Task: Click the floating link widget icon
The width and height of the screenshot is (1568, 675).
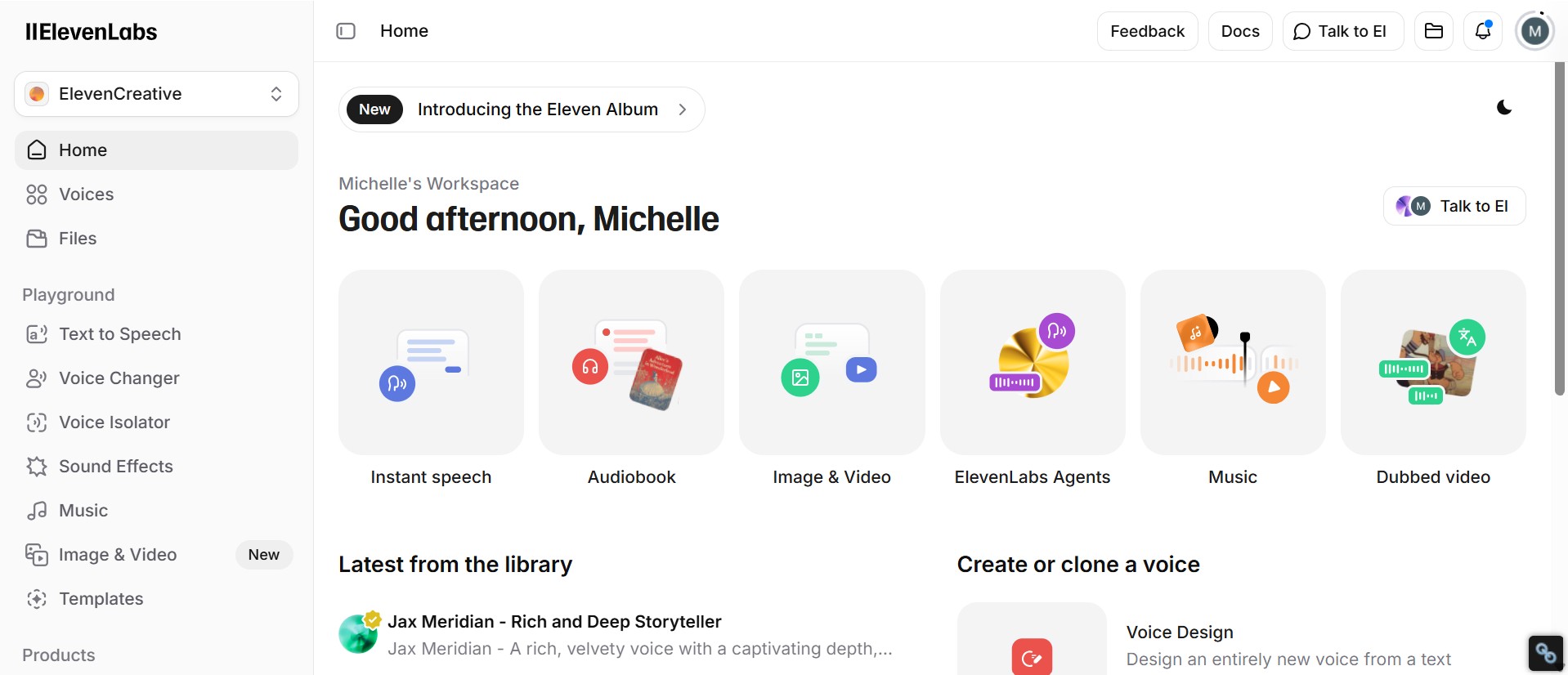Action: [1546, 653]
